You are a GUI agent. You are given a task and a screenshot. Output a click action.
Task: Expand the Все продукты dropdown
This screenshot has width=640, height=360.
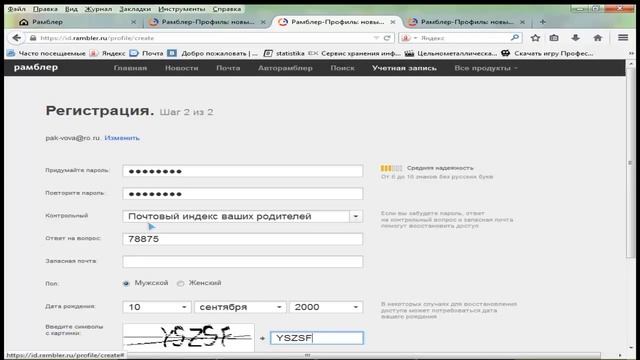[x=486, y=68]
